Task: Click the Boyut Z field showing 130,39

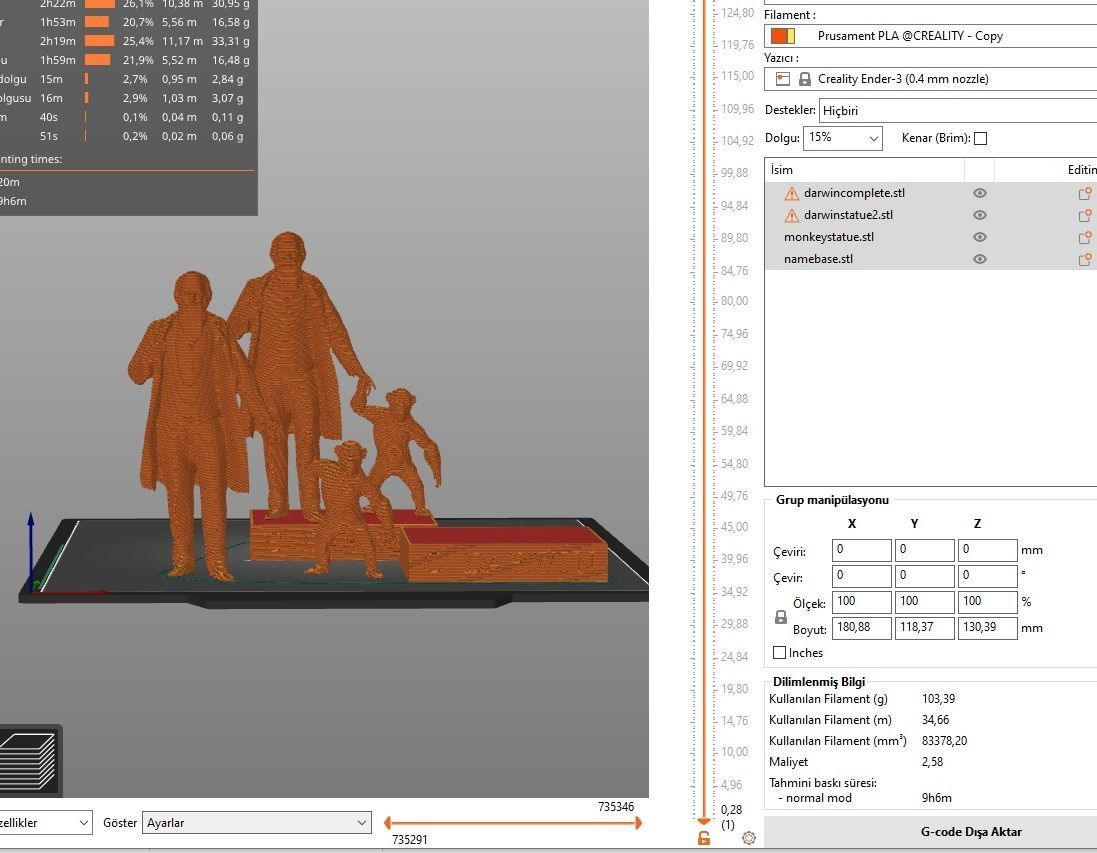Action: point(987,628)
